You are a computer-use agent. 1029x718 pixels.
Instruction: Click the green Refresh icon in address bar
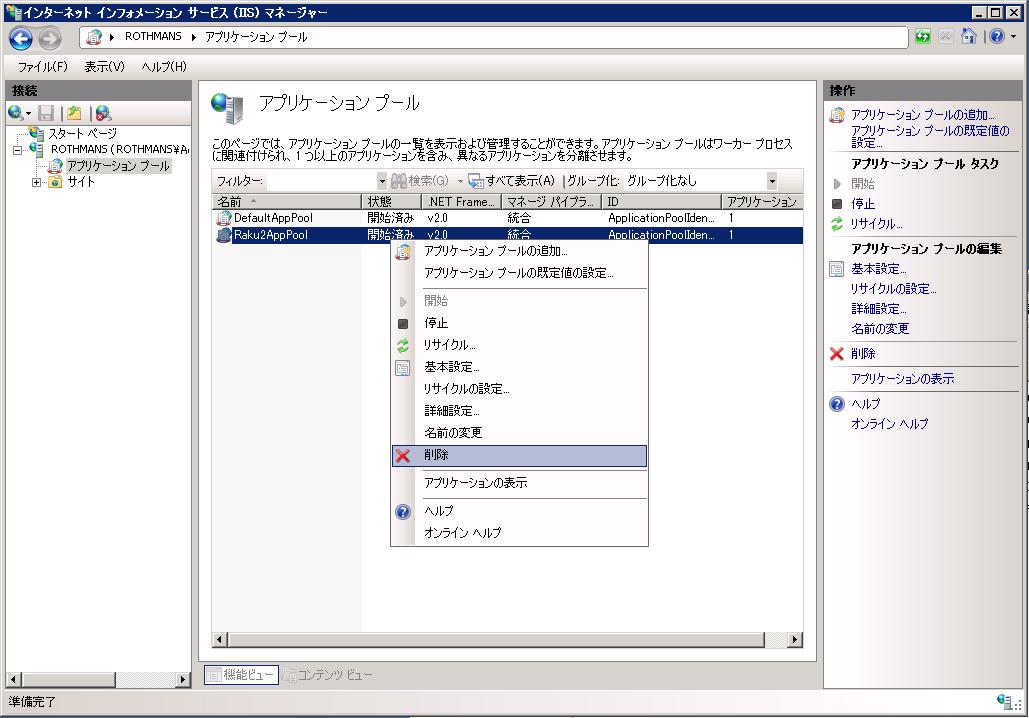click(x=923, y=37)
